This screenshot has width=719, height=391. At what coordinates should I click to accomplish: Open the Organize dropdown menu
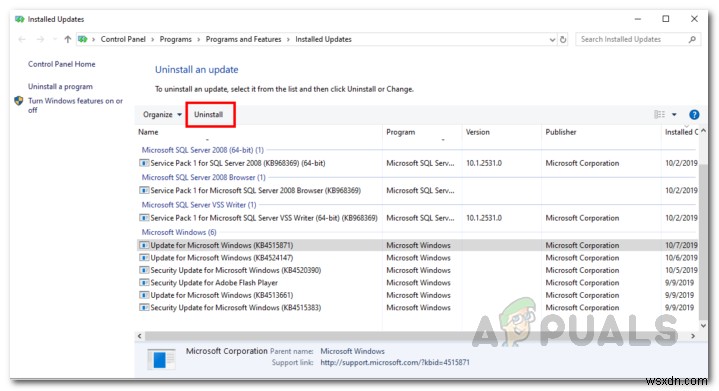(162, 115)
